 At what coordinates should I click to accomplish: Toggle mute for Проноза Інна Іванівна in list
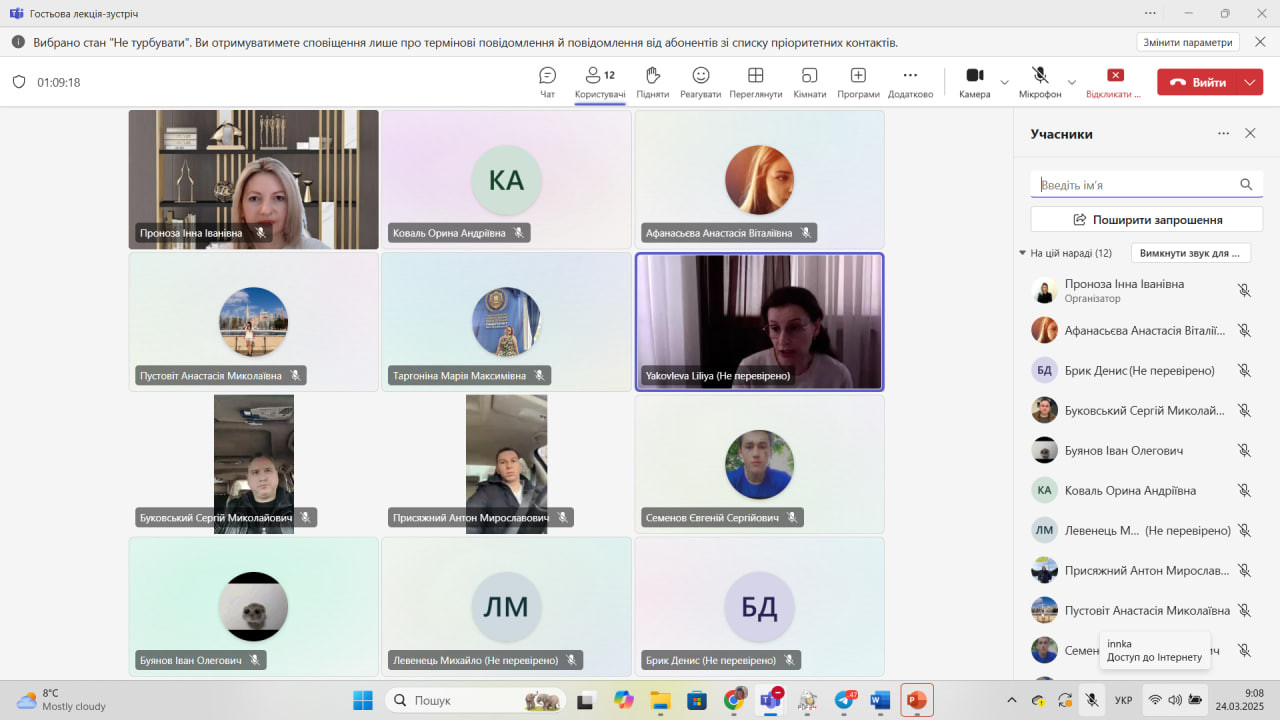point(1244,290)
